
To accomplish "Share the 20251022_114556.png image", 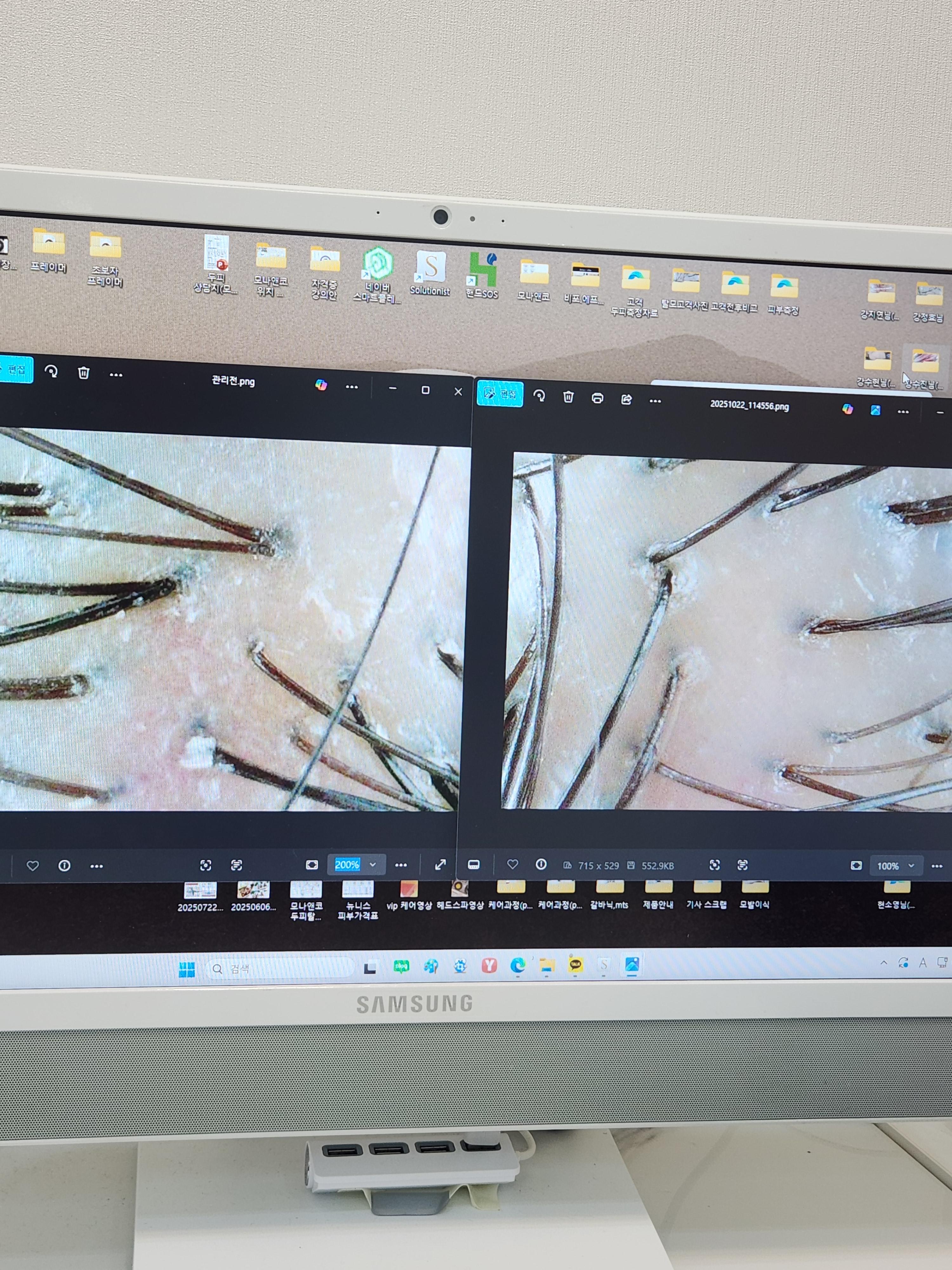I will pyautogui.click(x=627, y=399).
